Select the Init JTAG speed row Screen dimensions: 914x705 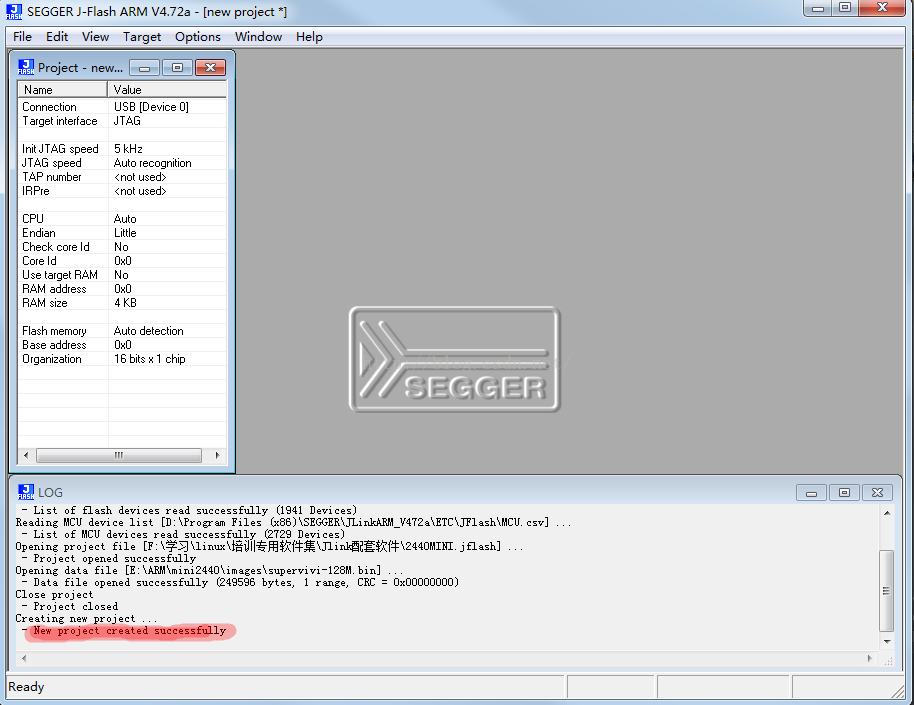(122, 149)
